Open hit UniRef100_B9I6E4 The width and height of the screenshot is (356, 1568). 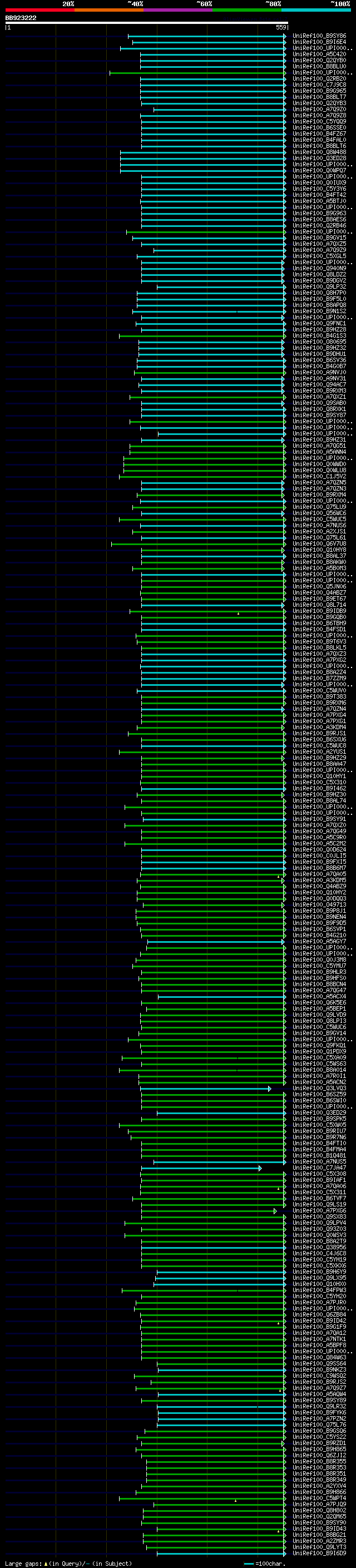[319, 42]
